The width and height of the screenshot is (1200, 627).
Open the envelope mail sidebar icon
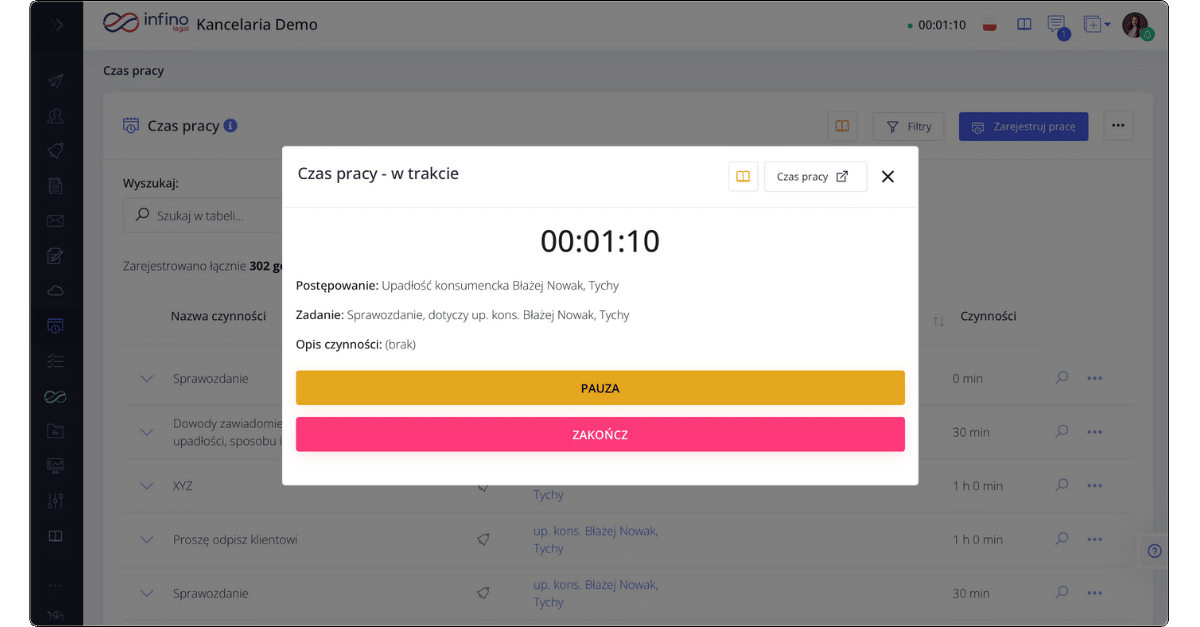pyautogui.click(x=56, y=221)
